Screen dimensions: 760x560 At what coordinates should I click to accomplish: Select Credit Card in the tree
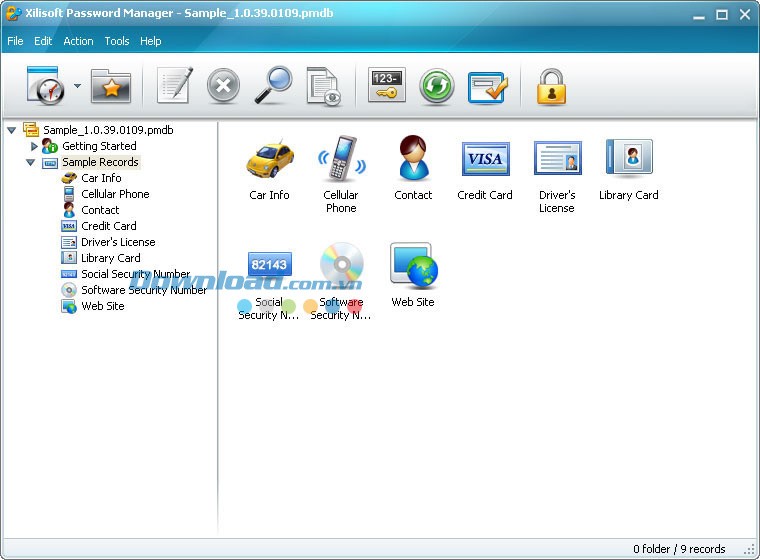pos(109,226)
